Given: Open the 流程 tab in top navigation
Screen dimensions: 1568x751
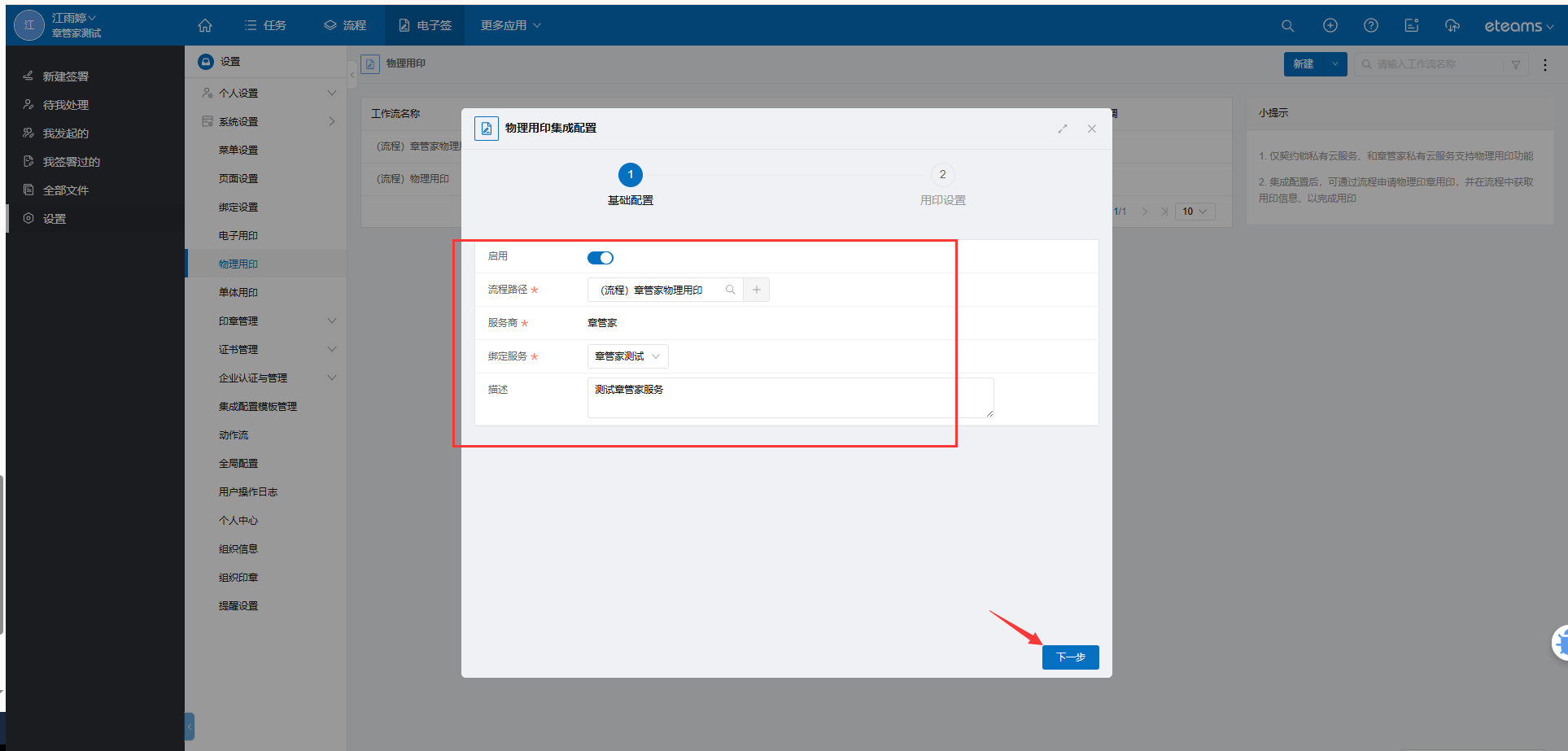Looking at the screenshot, I should tap(345, 25).
